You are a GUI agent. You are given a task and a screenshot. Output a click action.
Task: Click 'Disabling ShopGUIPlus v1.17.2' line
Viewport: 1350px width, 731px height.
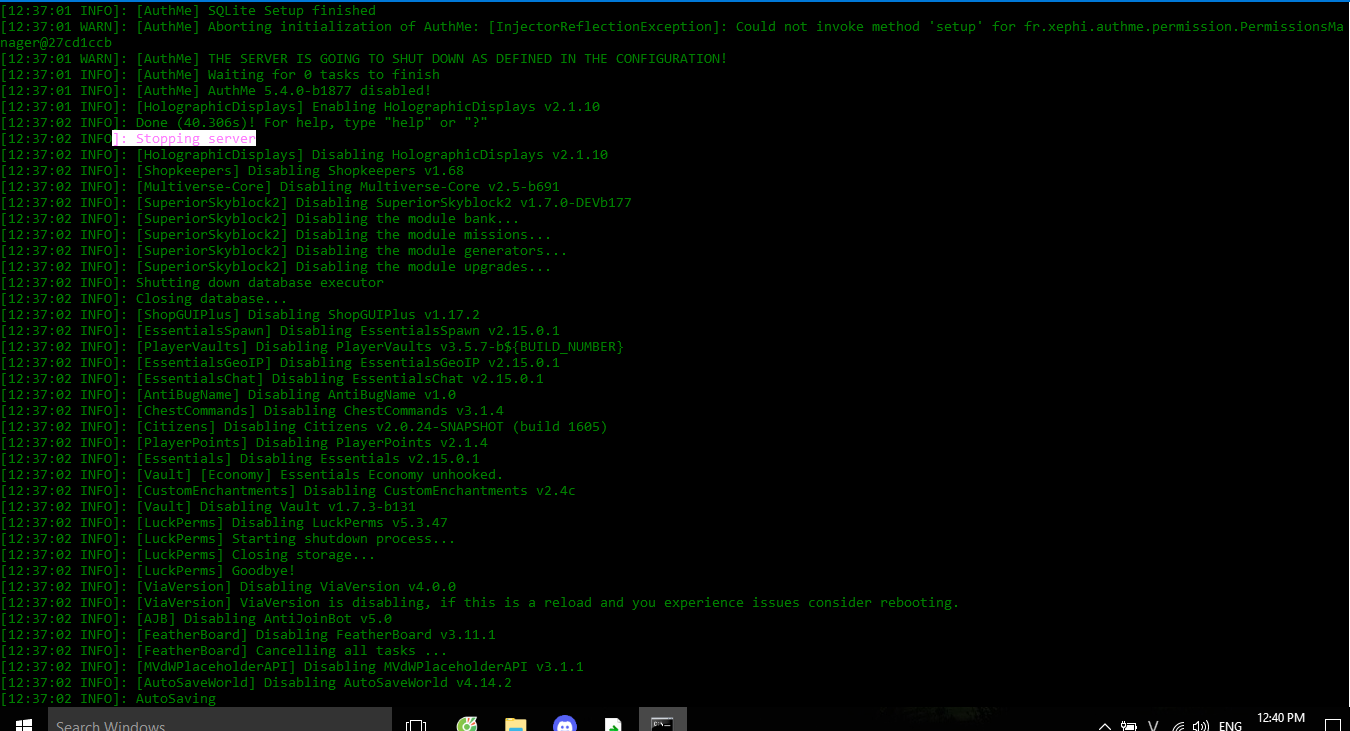click(x=239, y=315)
